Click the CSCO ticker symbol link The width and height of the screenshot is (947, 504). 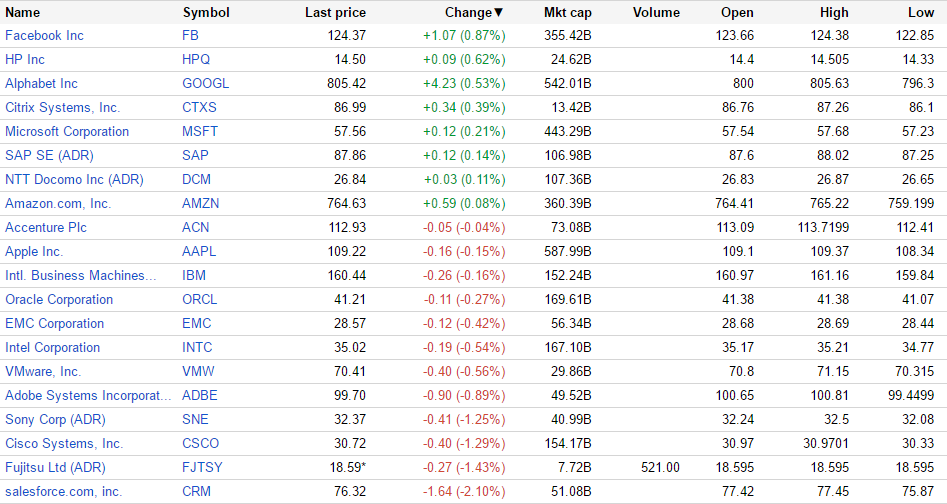click(201, 444)
